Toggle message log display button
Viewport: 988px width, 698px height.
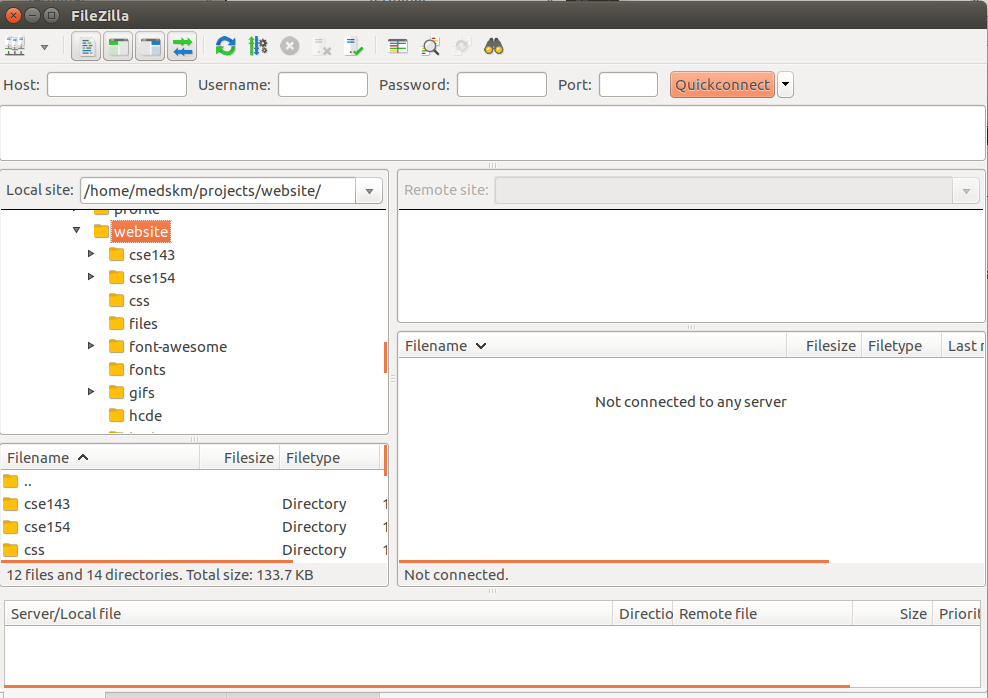point(86,46)
